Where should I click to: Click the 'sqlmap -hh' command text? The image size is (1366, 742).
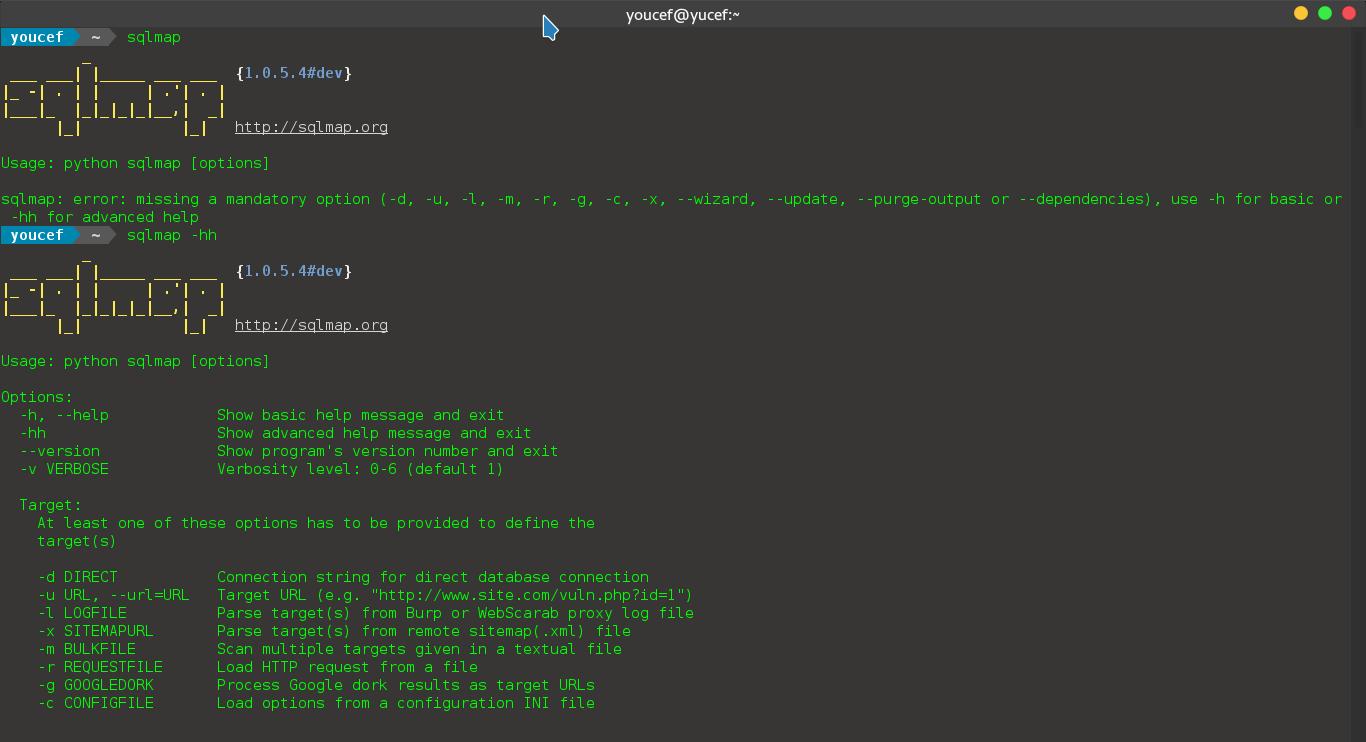172,235
